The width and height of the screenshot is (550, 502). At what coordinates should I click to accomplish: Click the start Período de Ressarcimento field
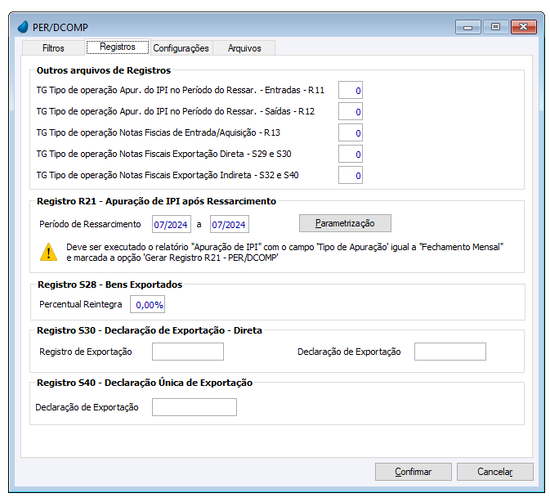click(172, 224)
